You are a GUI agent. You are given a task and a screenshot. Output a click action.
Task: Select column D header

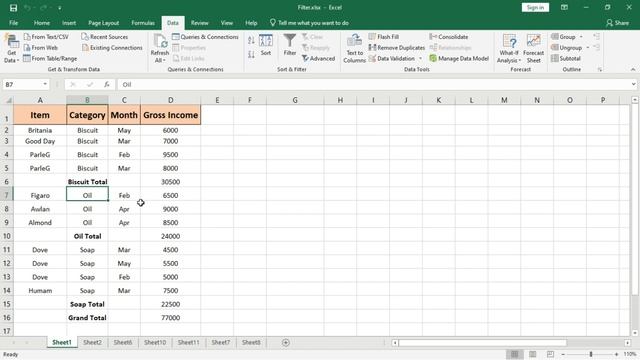171,100
